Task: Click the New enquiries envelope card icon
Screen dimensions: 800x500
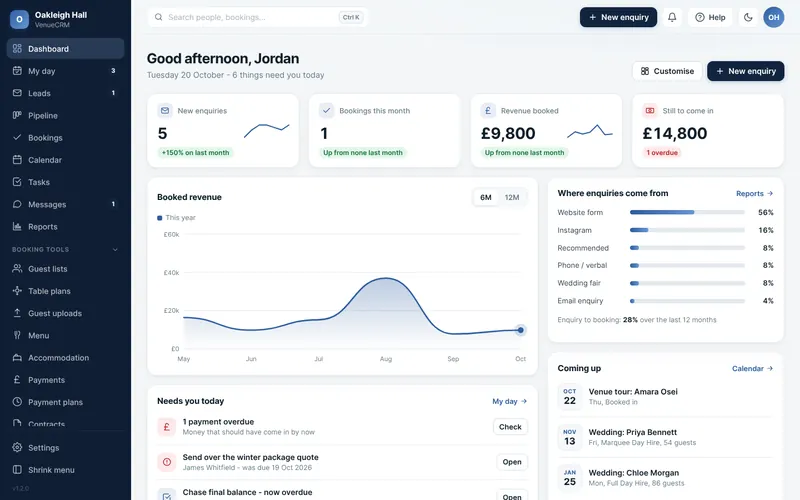Action: 165,110
